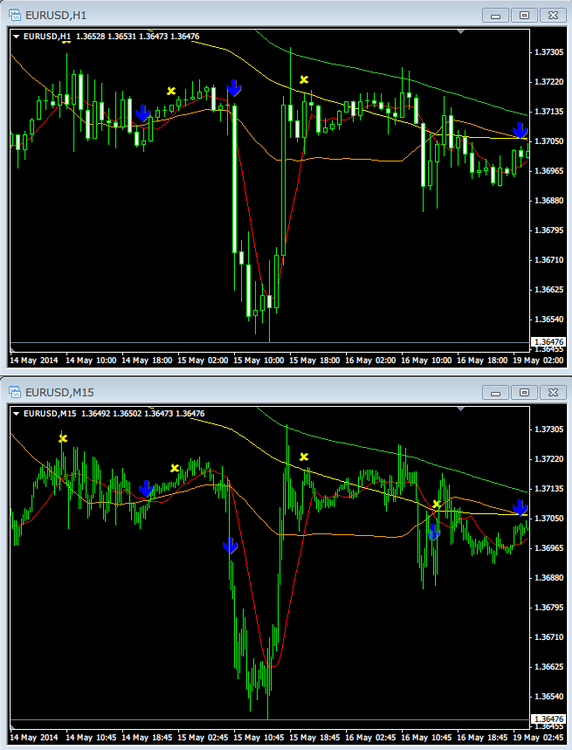Screen dimensions: 572x750
Task: Select the blue arrow near 19 May 02:45 in M15
Action: pos(520,507)
